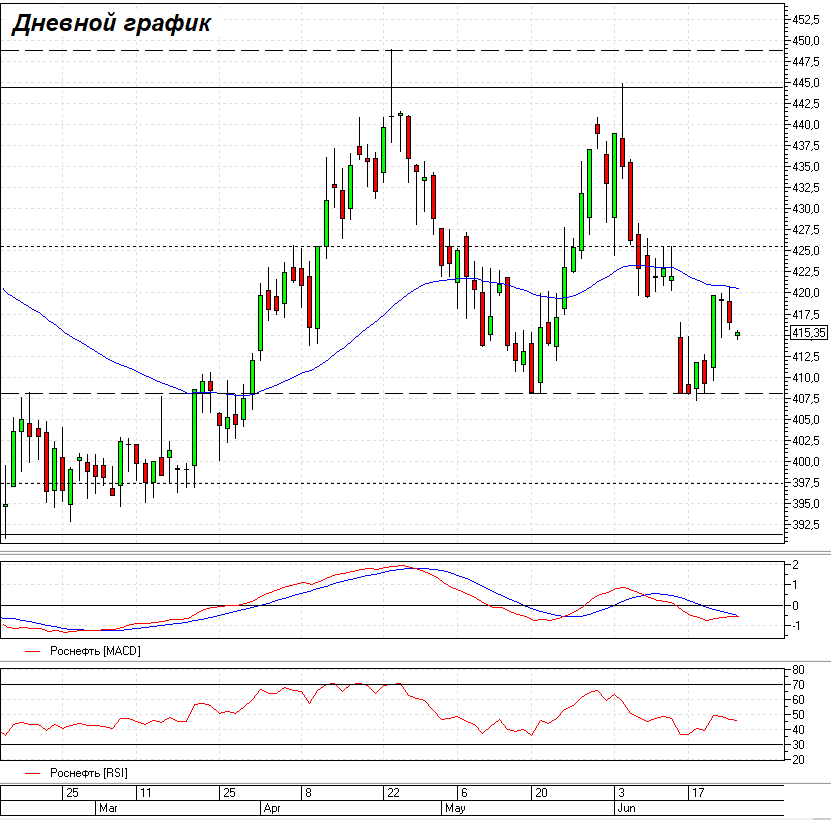Select the Jun month label on time axis

point(626,806)
